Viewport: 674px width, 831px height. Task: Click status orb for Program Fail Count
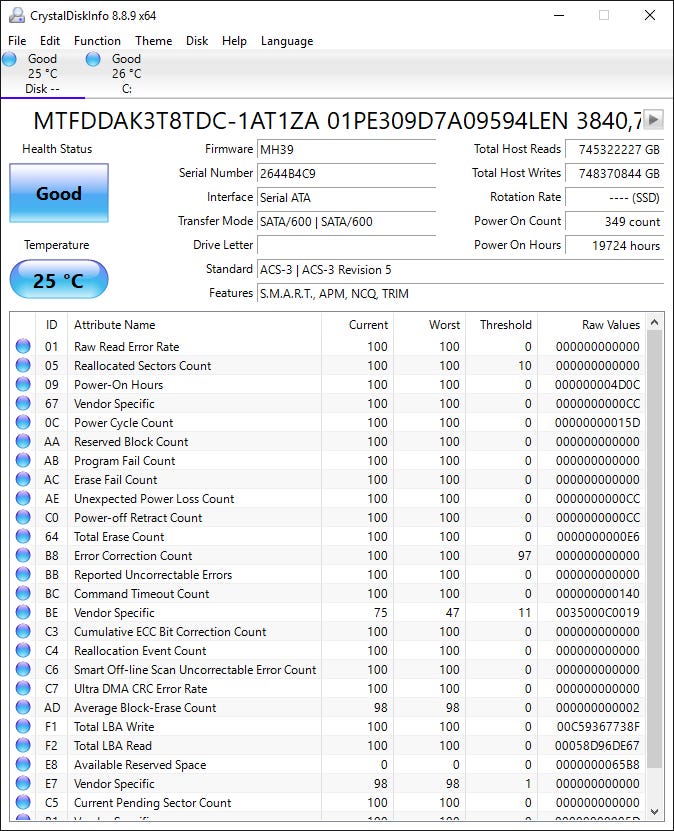[x=23, y=461]
